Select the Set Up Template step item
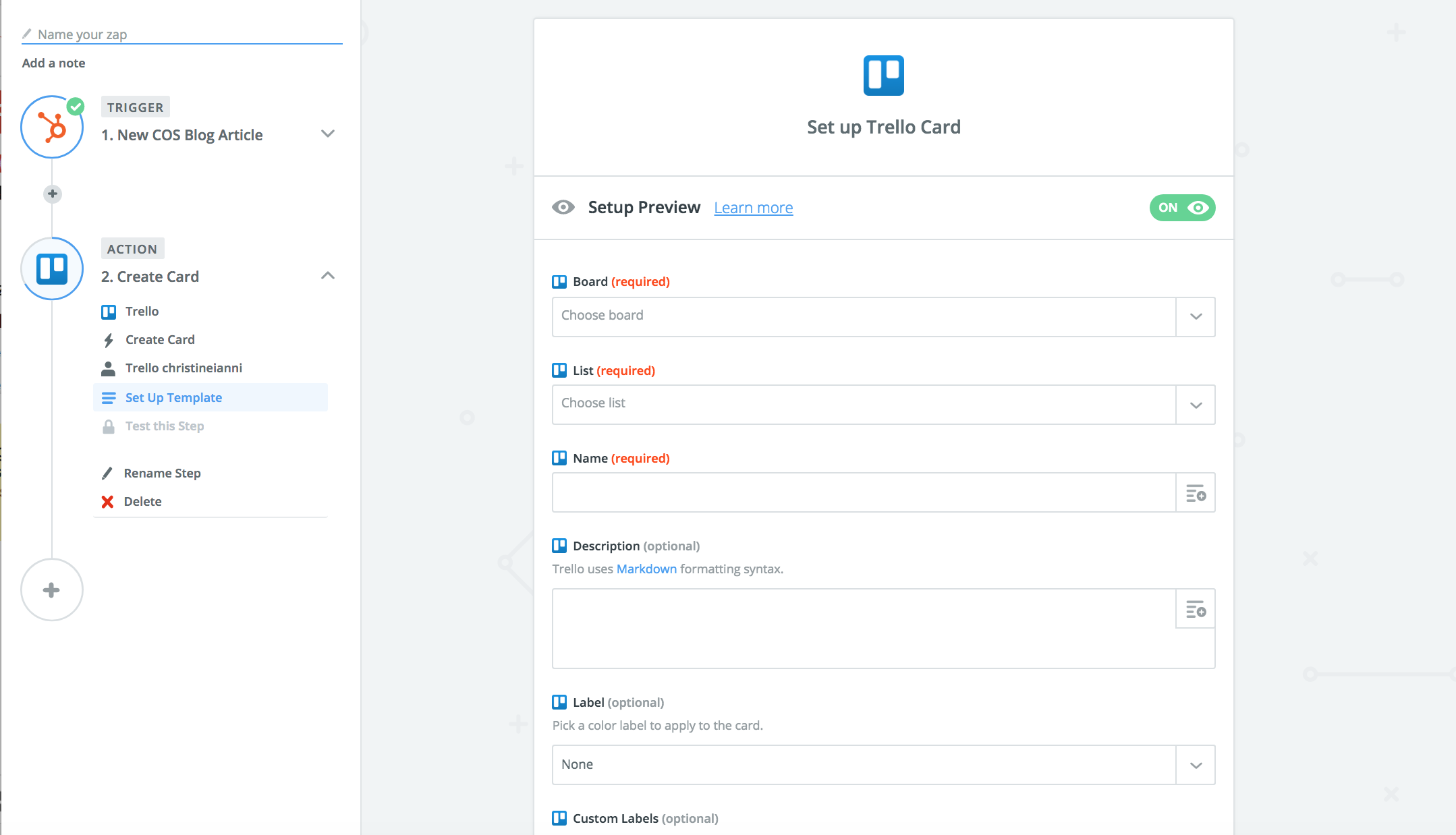Screen dimensions: 1456x835 pos(173,398)
